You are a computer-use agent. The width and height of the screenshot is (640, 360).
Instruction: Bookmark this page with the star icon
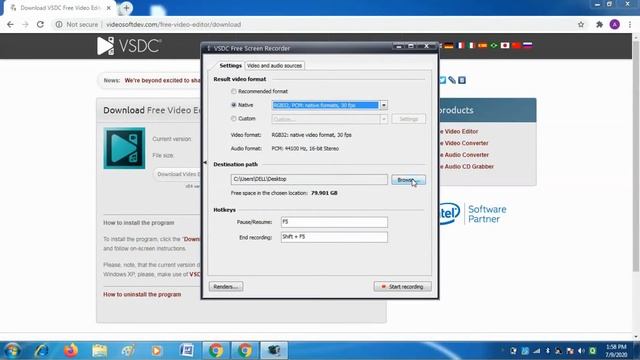click(581, 24)
